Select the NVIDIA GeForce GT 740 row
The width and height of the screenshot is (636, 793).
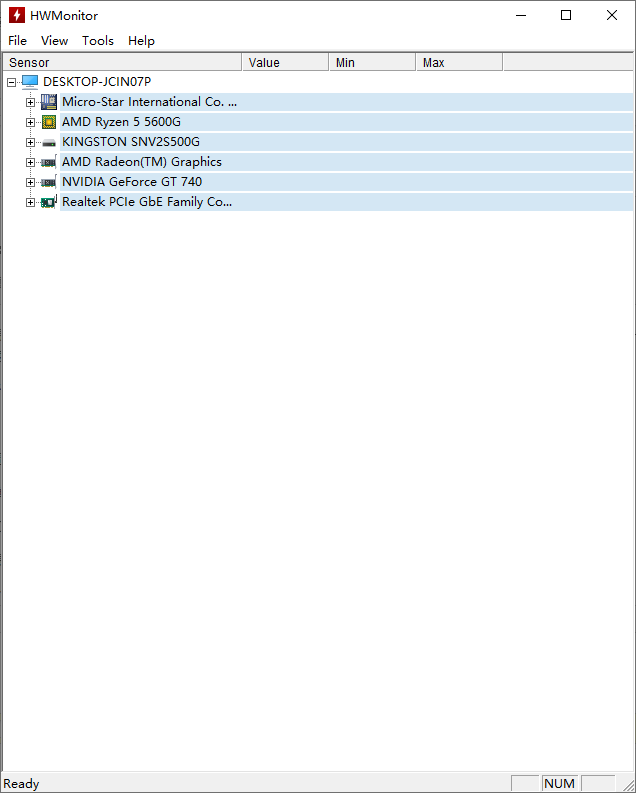pyautogui.click(x=346, y=182)
